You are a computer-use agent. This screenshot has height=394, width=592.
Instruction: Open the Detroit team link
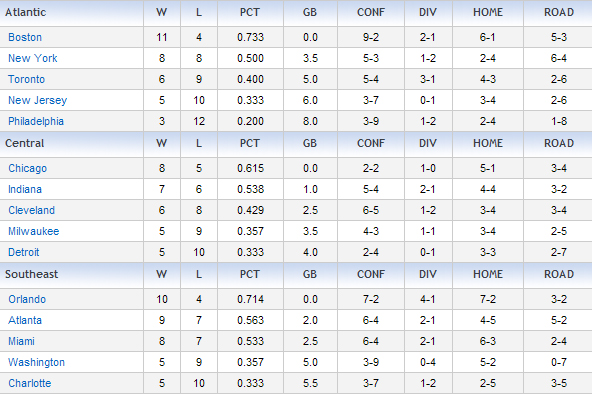[24, 252]
